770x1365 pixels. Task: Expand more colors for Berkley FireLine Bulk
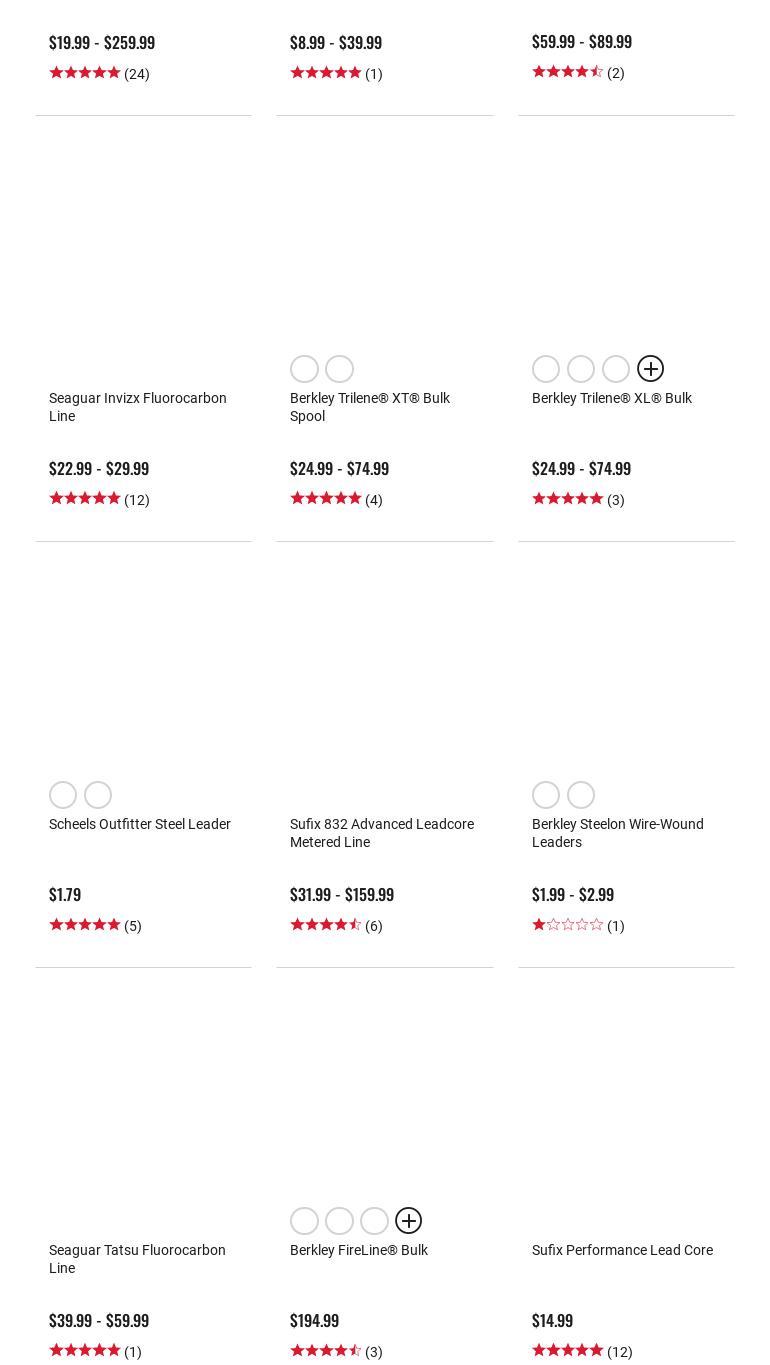coord(408,1221)
